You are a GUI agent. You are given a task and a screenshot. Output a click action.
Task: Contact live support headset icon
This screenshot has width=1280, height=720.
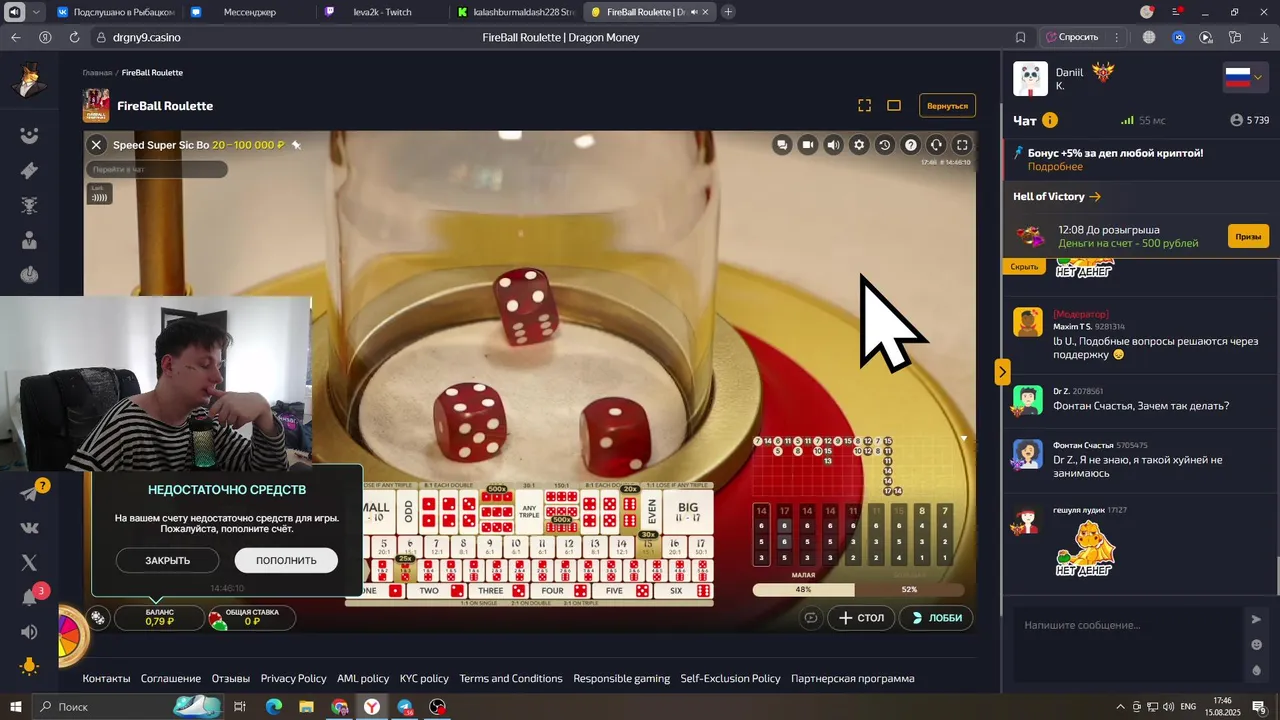point(936,145)
